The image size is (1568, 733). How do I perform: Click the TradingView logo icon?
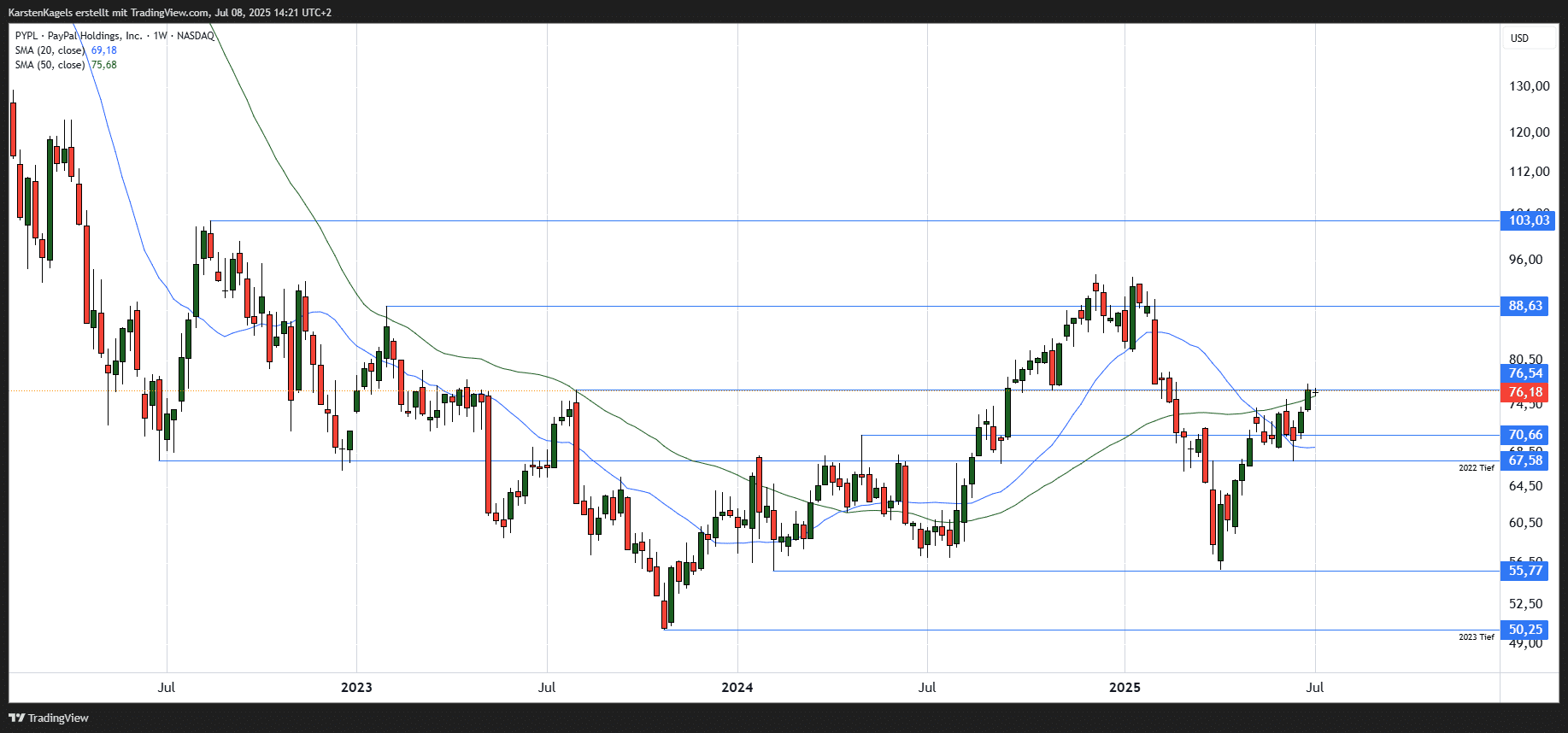[16, 718]
